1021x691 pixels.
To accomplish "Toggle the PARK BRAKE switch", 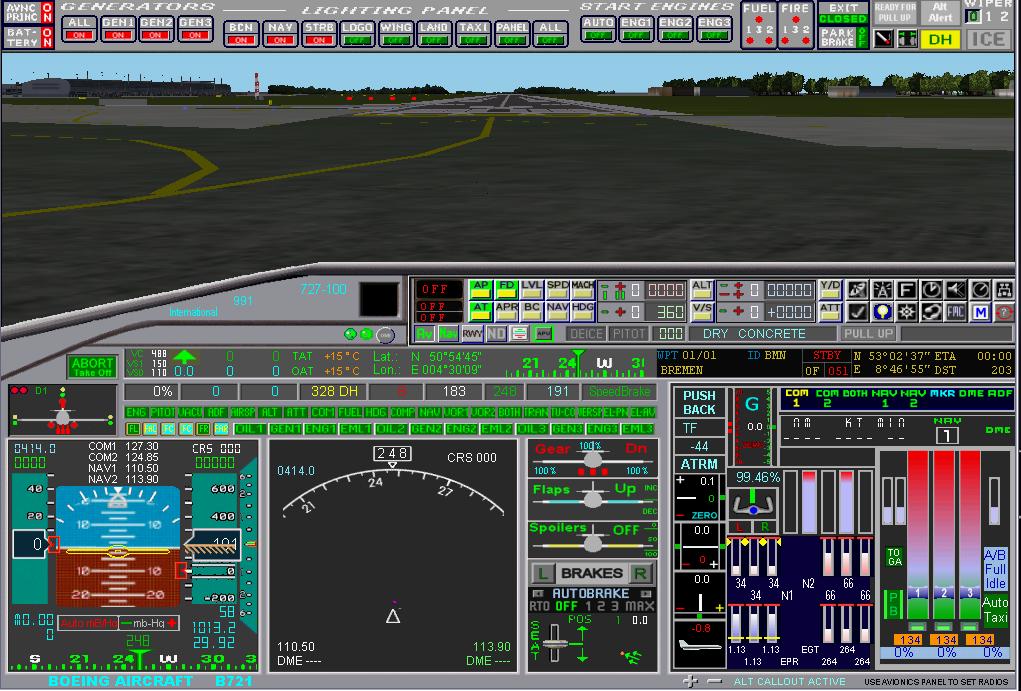I will tap(843, 38).
